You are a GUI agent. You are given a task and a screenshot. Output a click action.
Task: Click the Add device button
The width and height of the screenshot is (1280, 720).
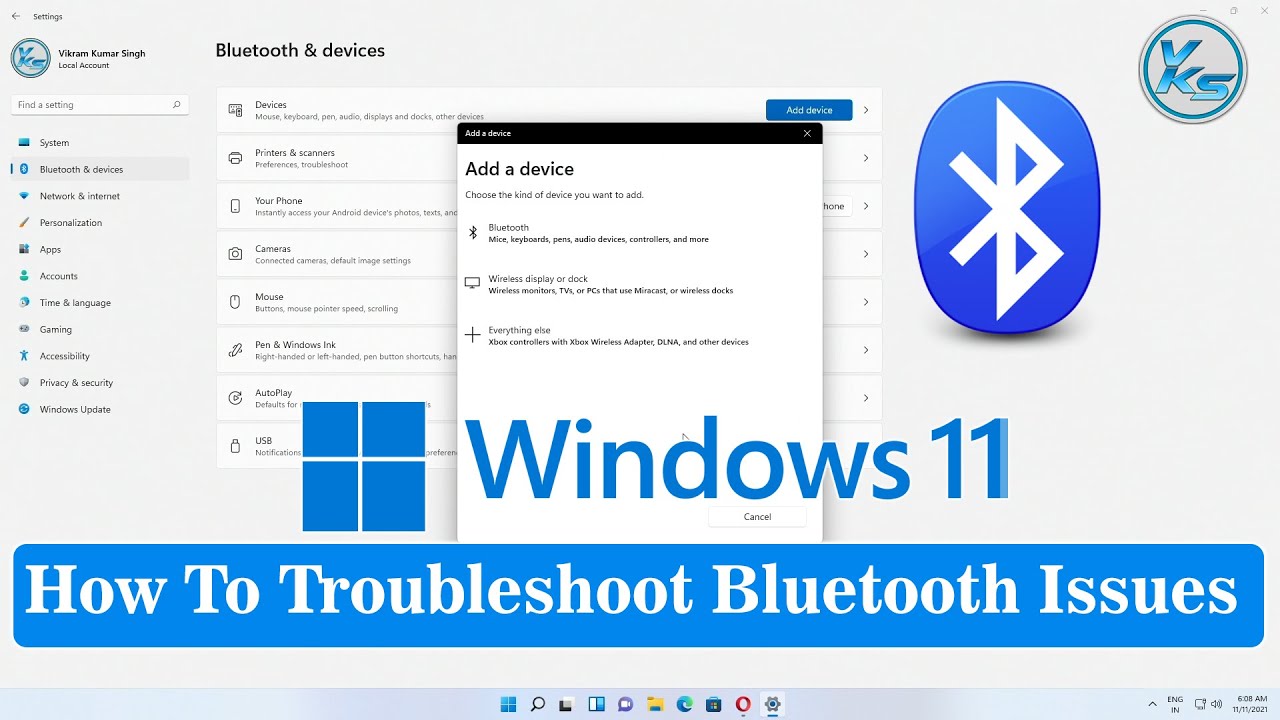pyautogui.click(x=809, y=110)
